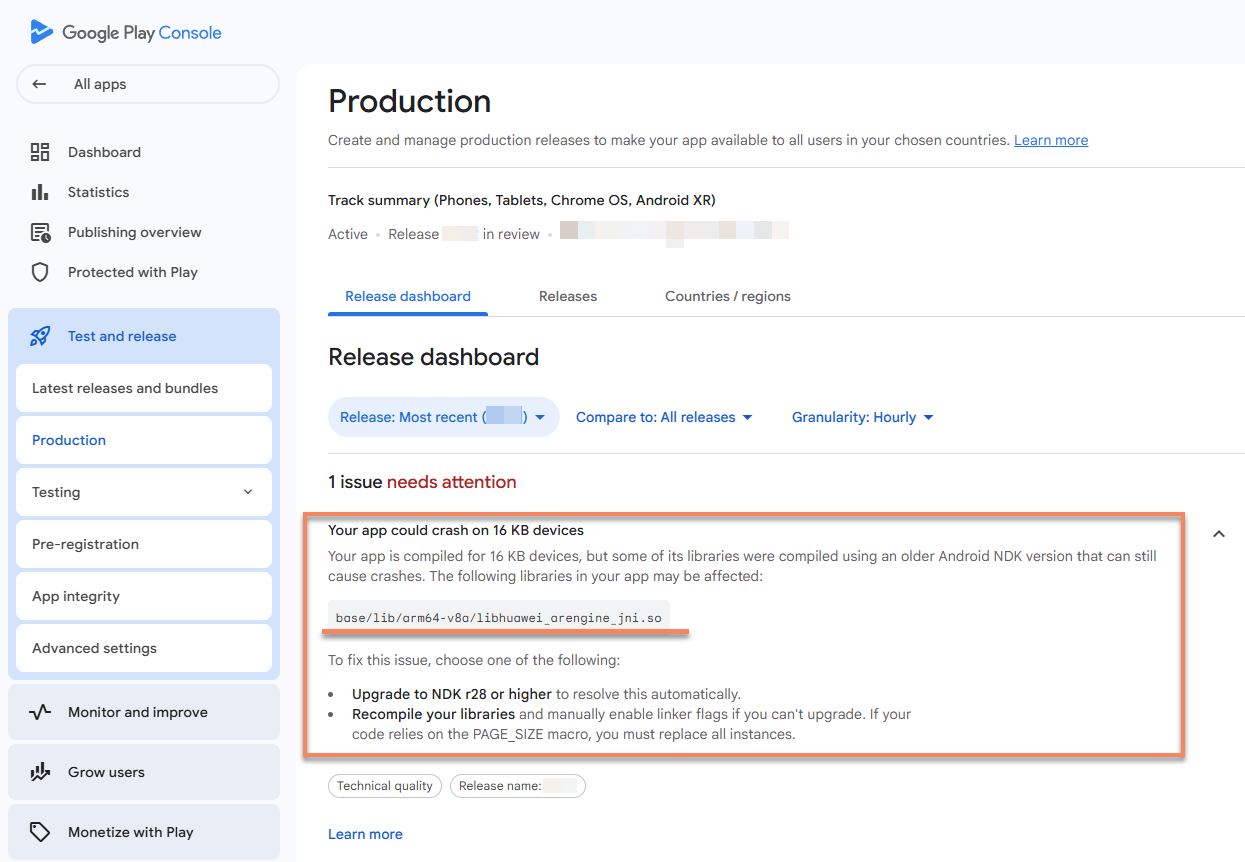Image resolution: width=1245 pixels, height=862 pixels.
Task: Switch to the Release dashboard tab
Action: tap(408, 296)
